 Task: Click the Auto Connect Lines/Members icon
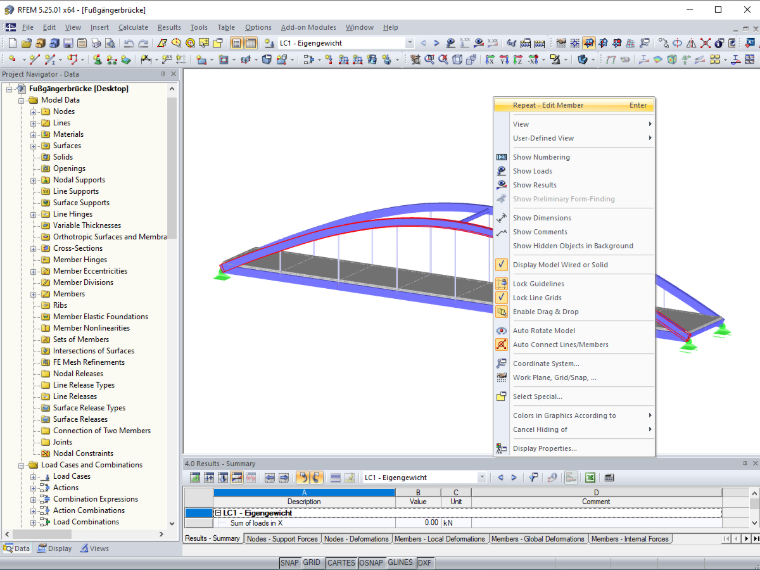(x=501, y=344)
